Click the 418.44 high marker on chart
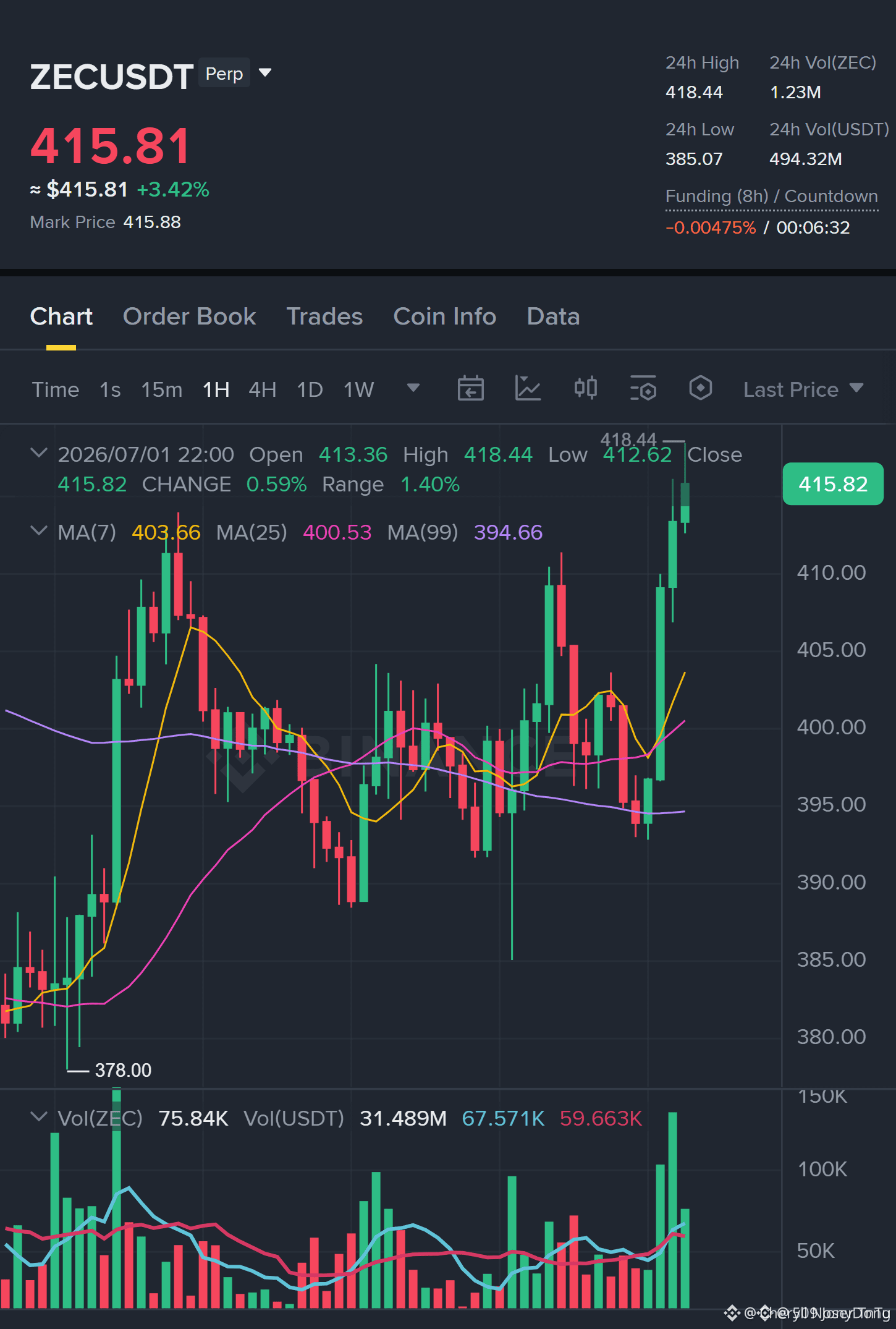896x1329 pixels. [628, 439]
